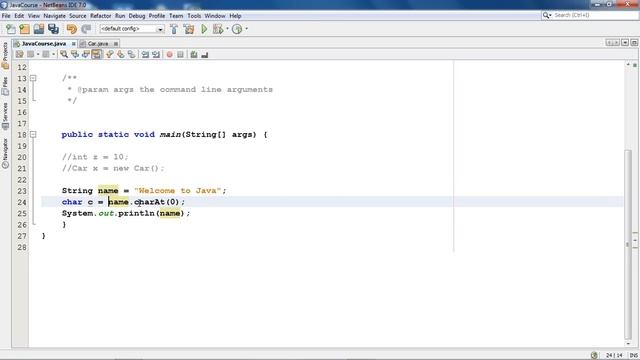
Task: Click the New File toolbar icon
Action: tap(11, 29)
